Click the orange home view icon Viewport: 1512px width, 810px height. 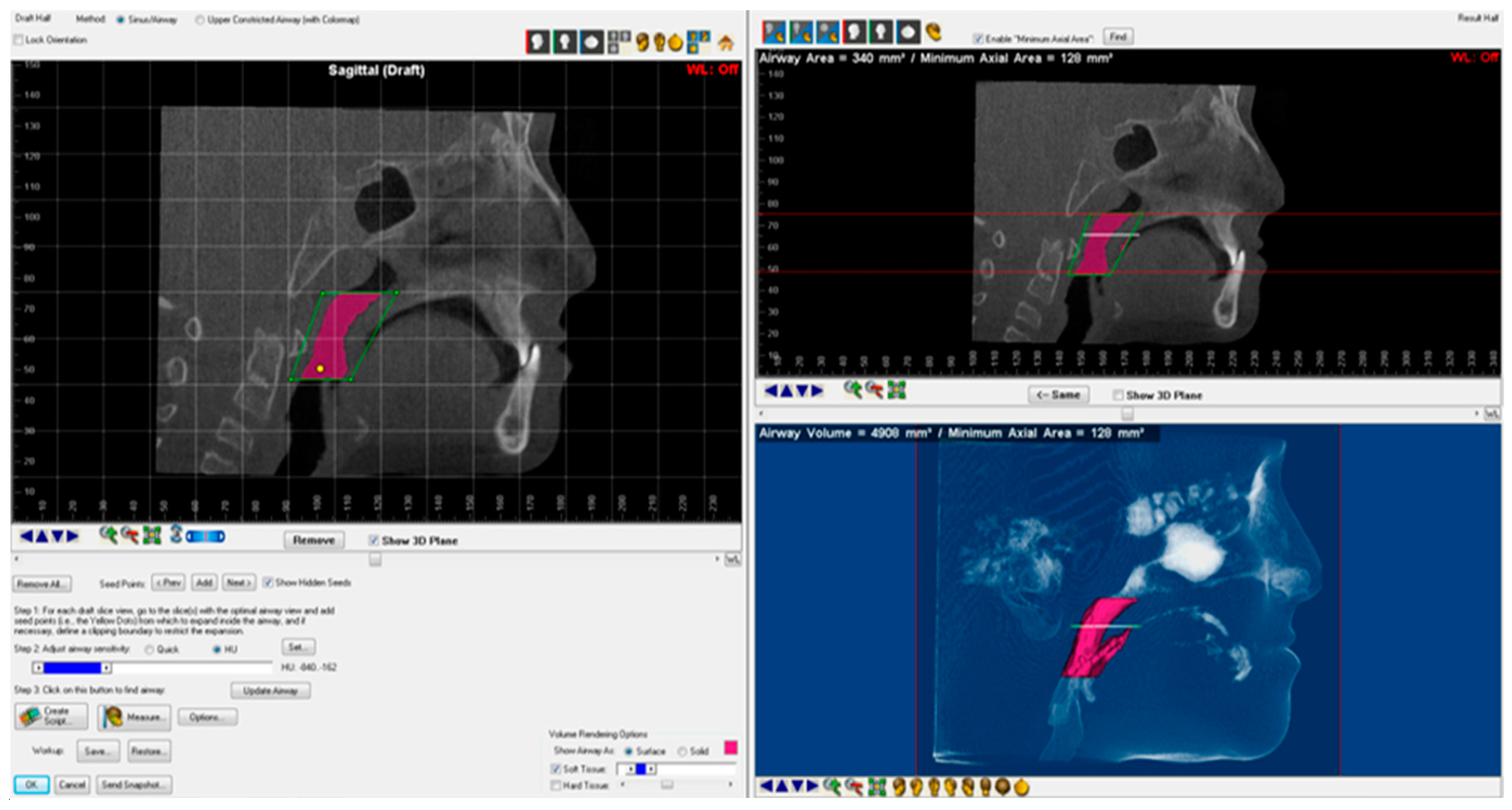pos(726,43)
